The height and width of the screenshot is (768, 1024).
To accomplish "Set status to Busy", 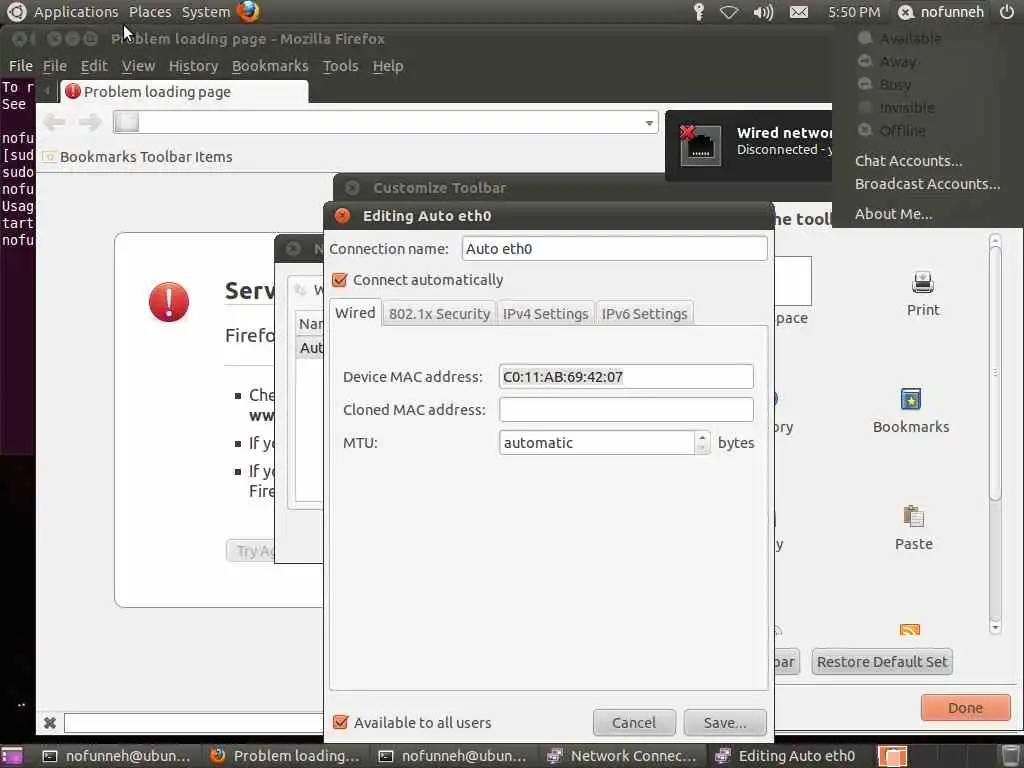I will pos(895,84).
